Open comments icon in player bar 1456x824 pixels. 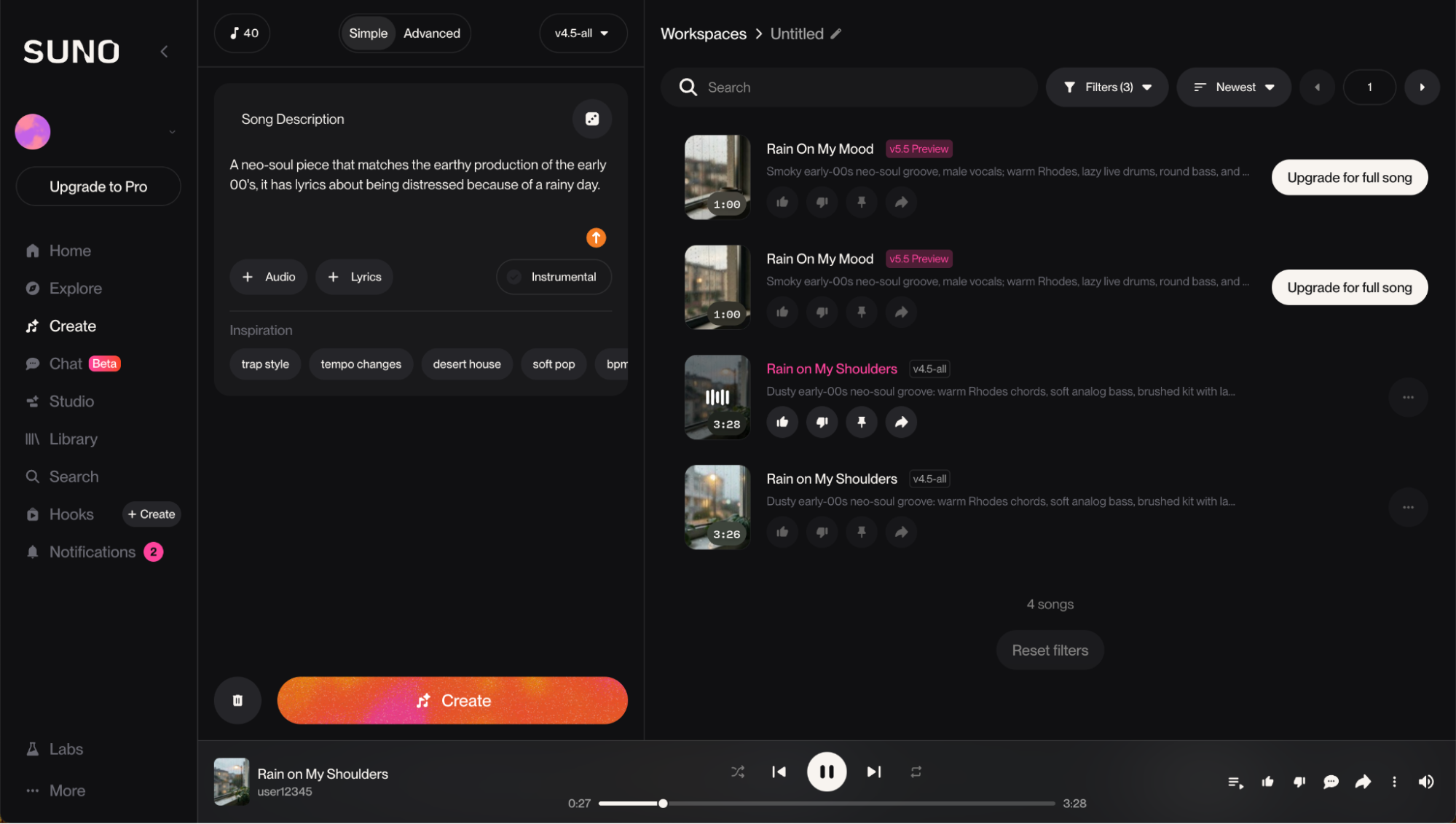(1331, 782)
